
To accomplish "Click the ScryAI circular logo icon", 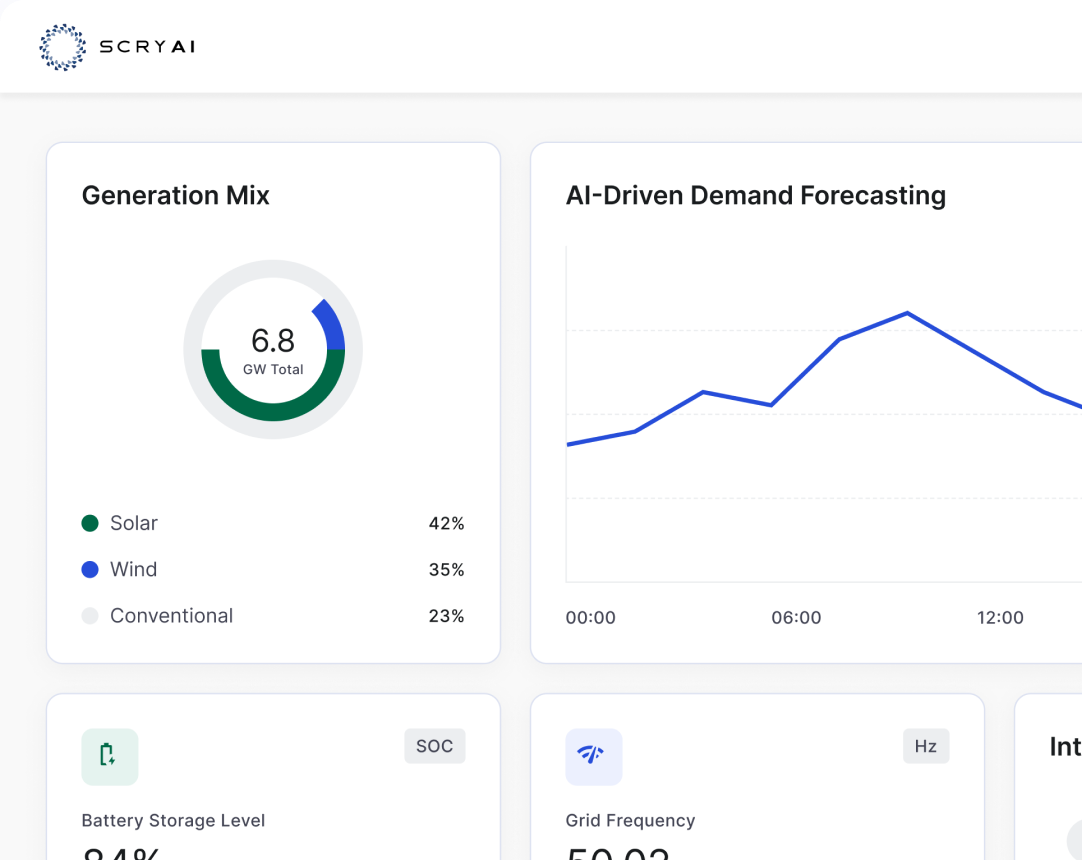I will 63,47.
